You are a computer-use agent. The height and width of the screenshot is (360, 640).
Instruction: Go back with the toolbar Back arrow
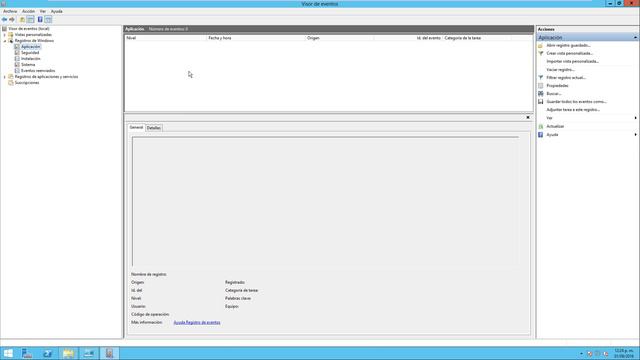[4, 20]
